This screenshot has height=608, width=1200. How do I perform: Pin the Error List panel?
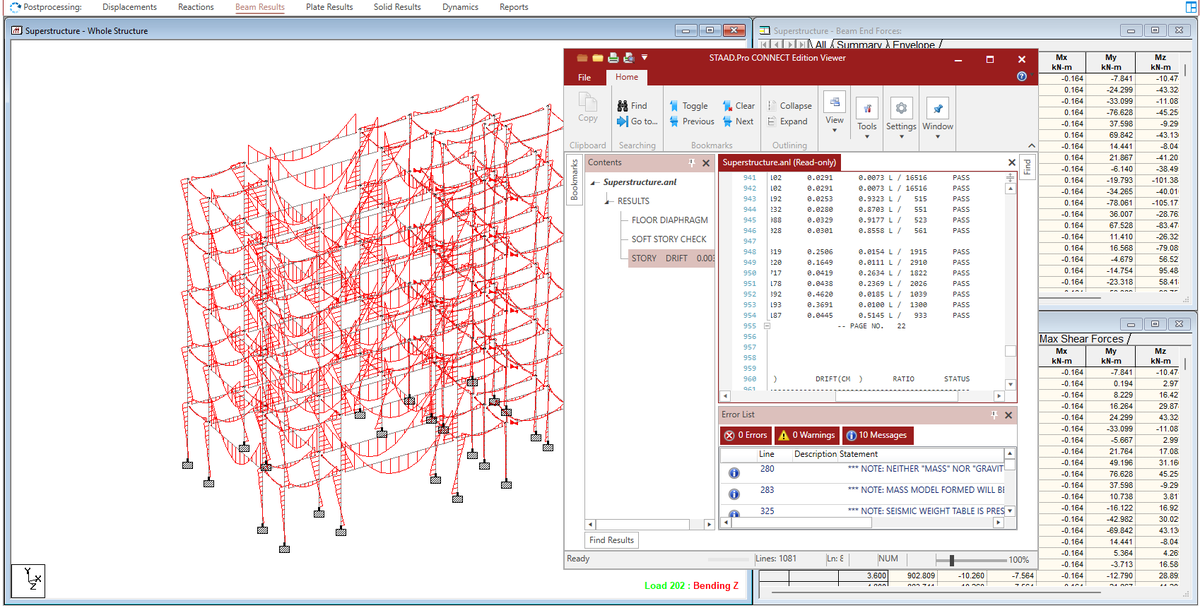click(x=996, y=414)
